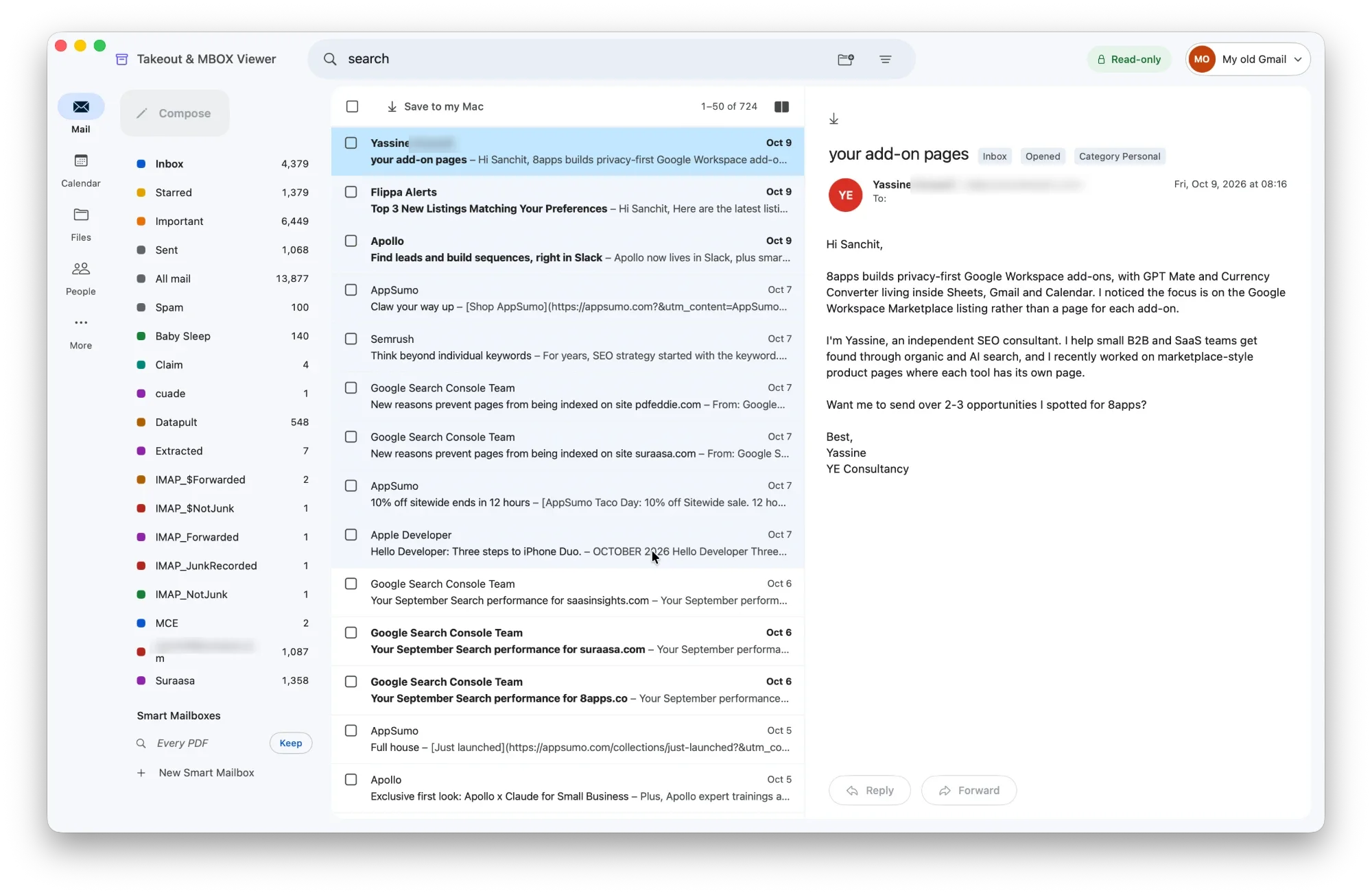Toggle the split view layout icon
The image size is (1372, 895).
pos(781,106)
